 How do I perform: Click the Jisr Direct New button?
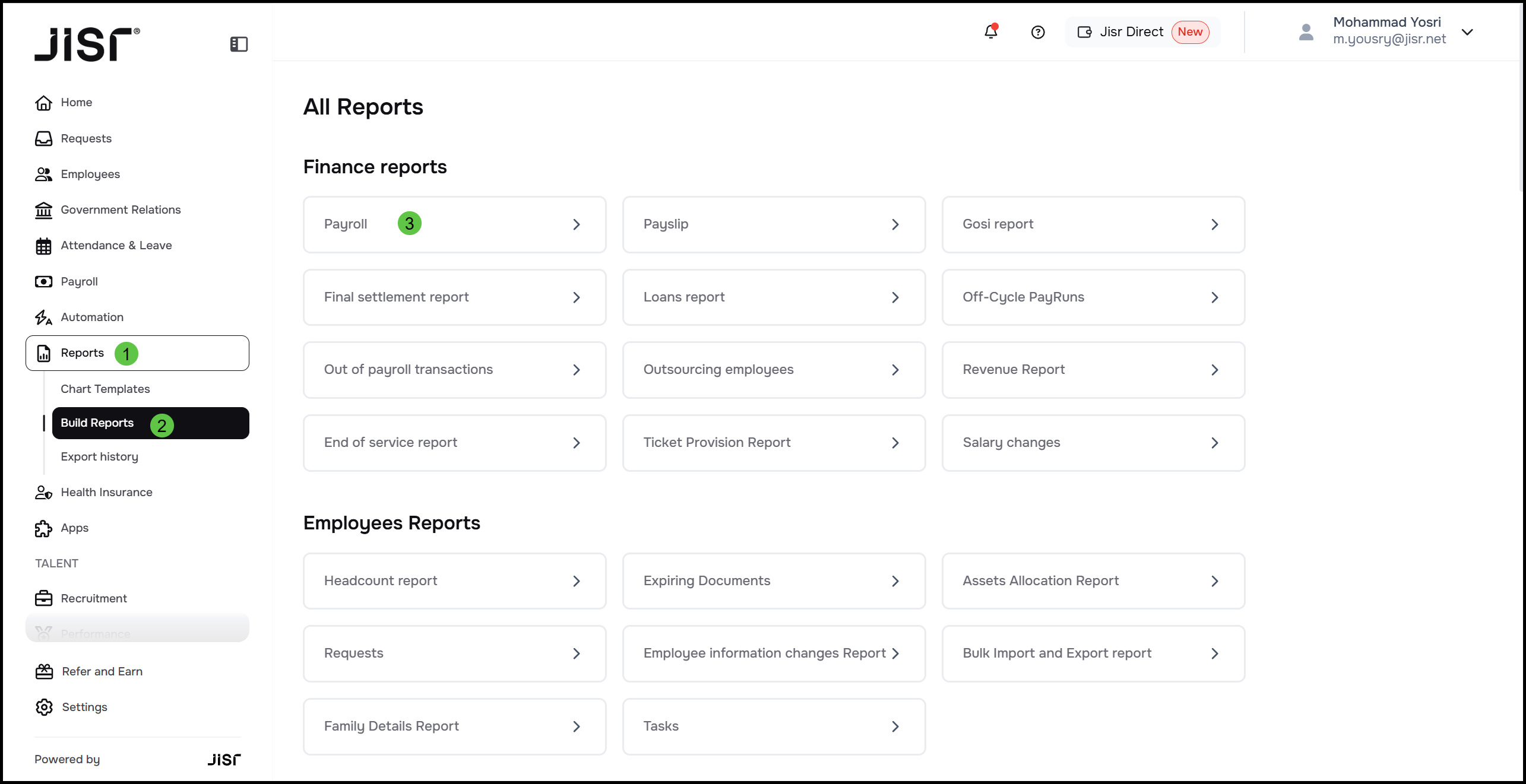pyautogui.click(x=1142, y=32)
